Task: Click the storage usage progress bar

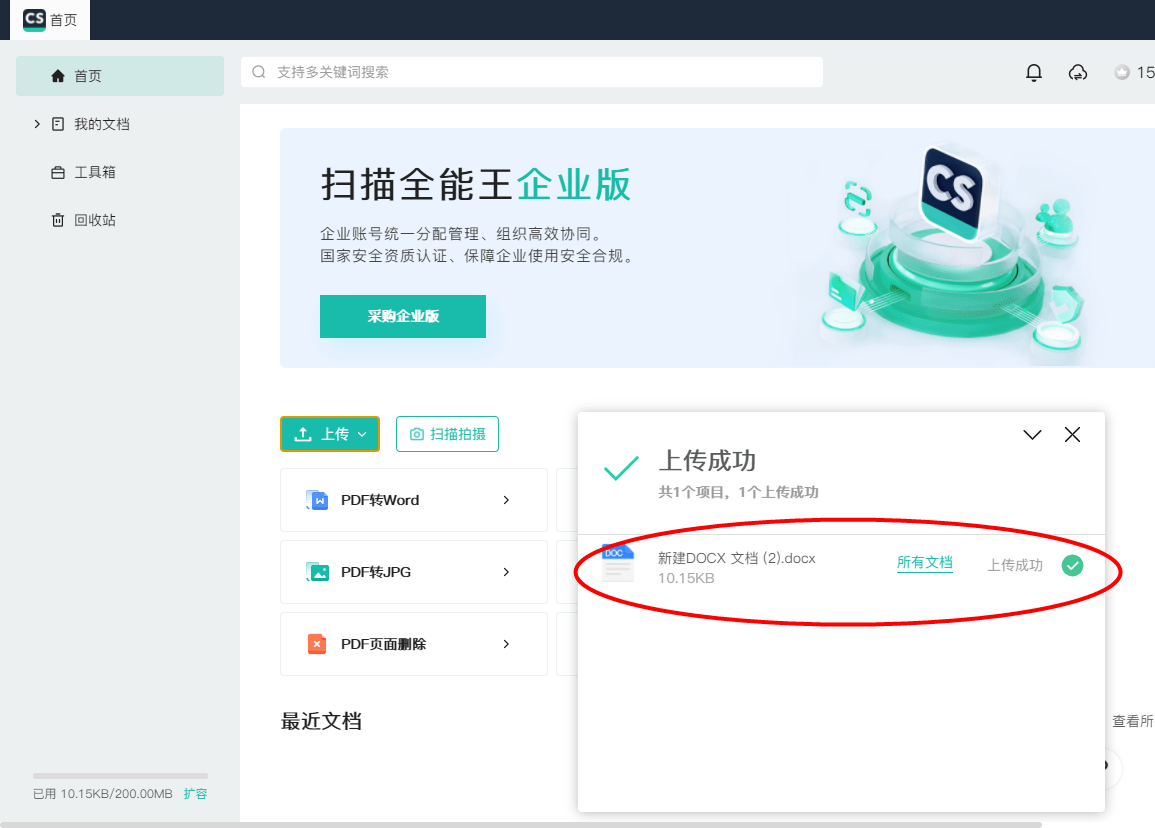Action: (x=120, y=776)
